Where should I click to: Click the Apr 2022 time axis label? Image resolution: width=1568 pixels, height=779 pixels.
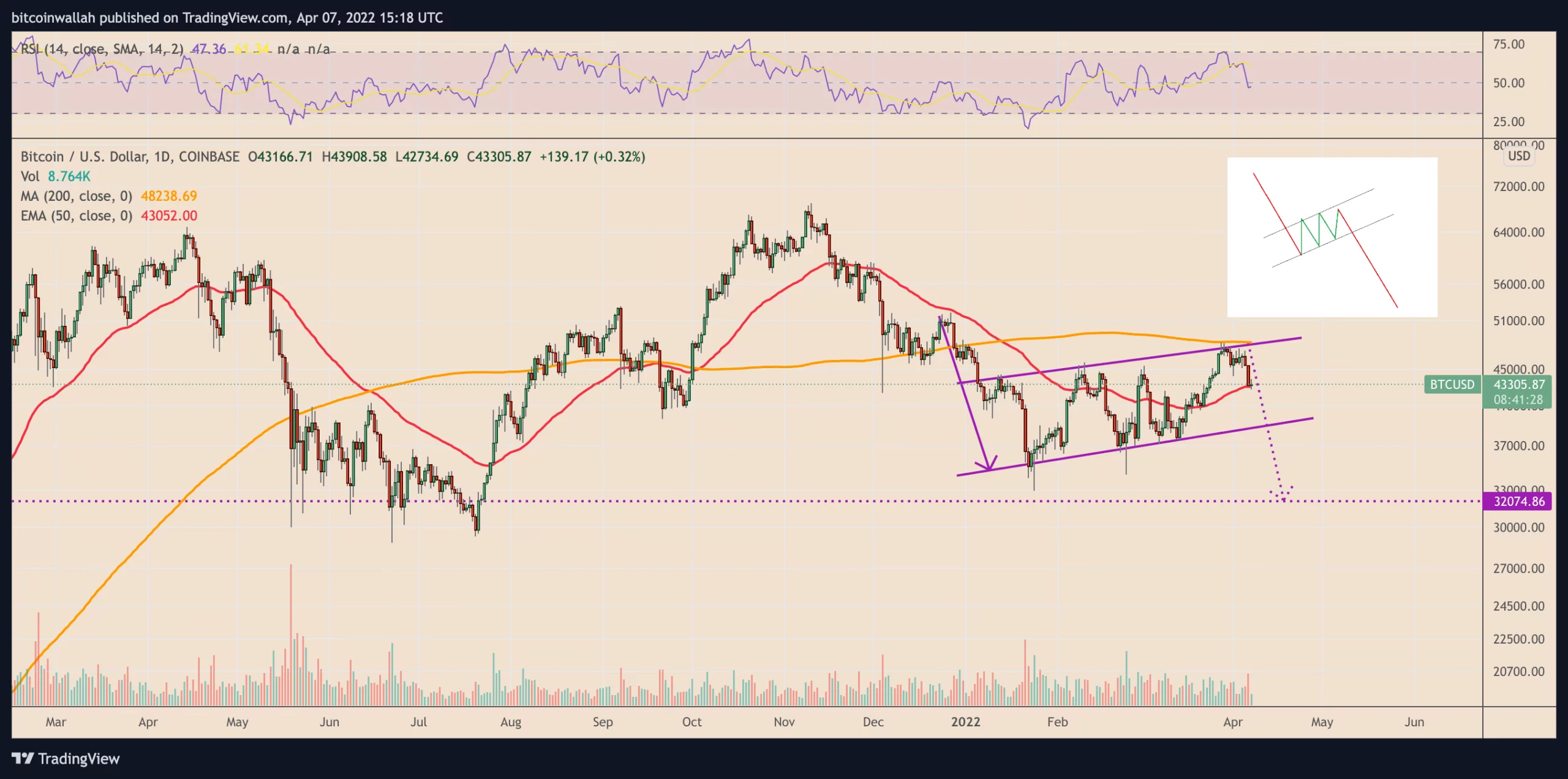(x=1232, y=721)
